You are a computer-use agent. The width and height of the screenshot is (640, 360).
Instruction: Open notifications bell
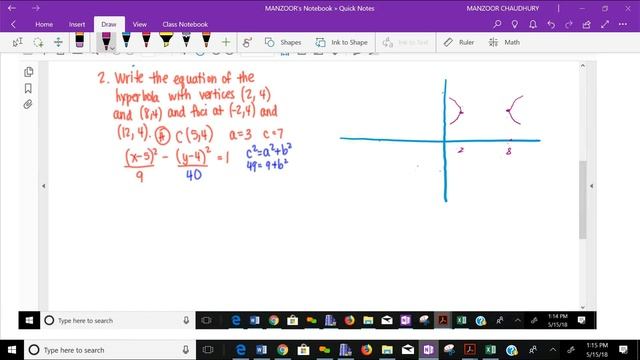(x=533, y=24)
